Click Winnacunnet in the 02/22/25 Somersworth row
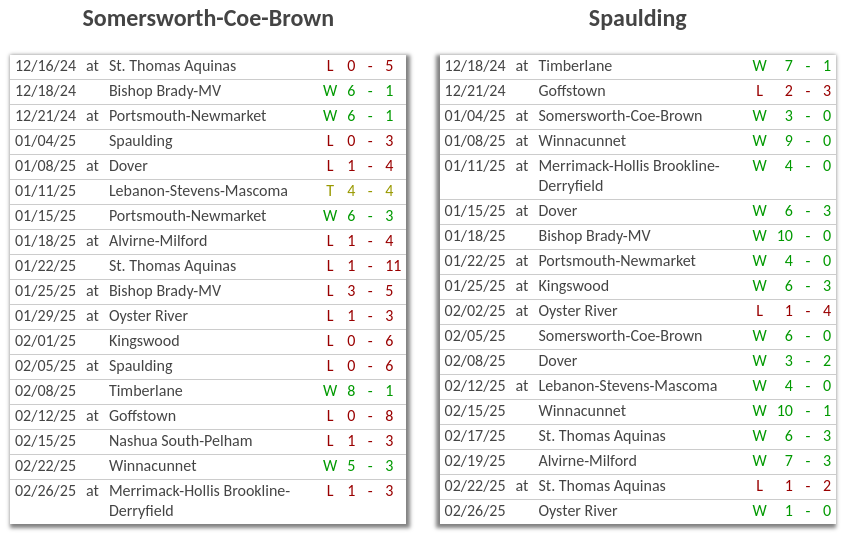The width and height of the screenshot is (850, 540). pyautogui.click(x=152, y=466)
